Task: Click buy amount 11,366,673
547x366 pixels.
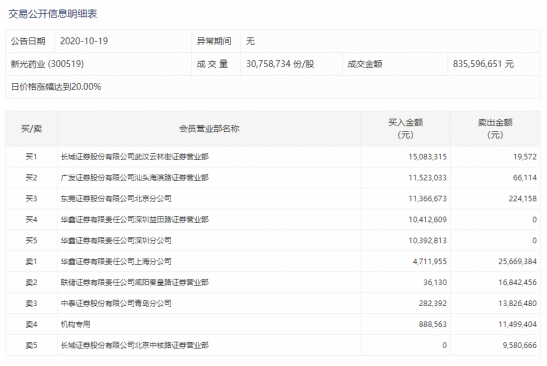Action: click(x=427, y=199)
